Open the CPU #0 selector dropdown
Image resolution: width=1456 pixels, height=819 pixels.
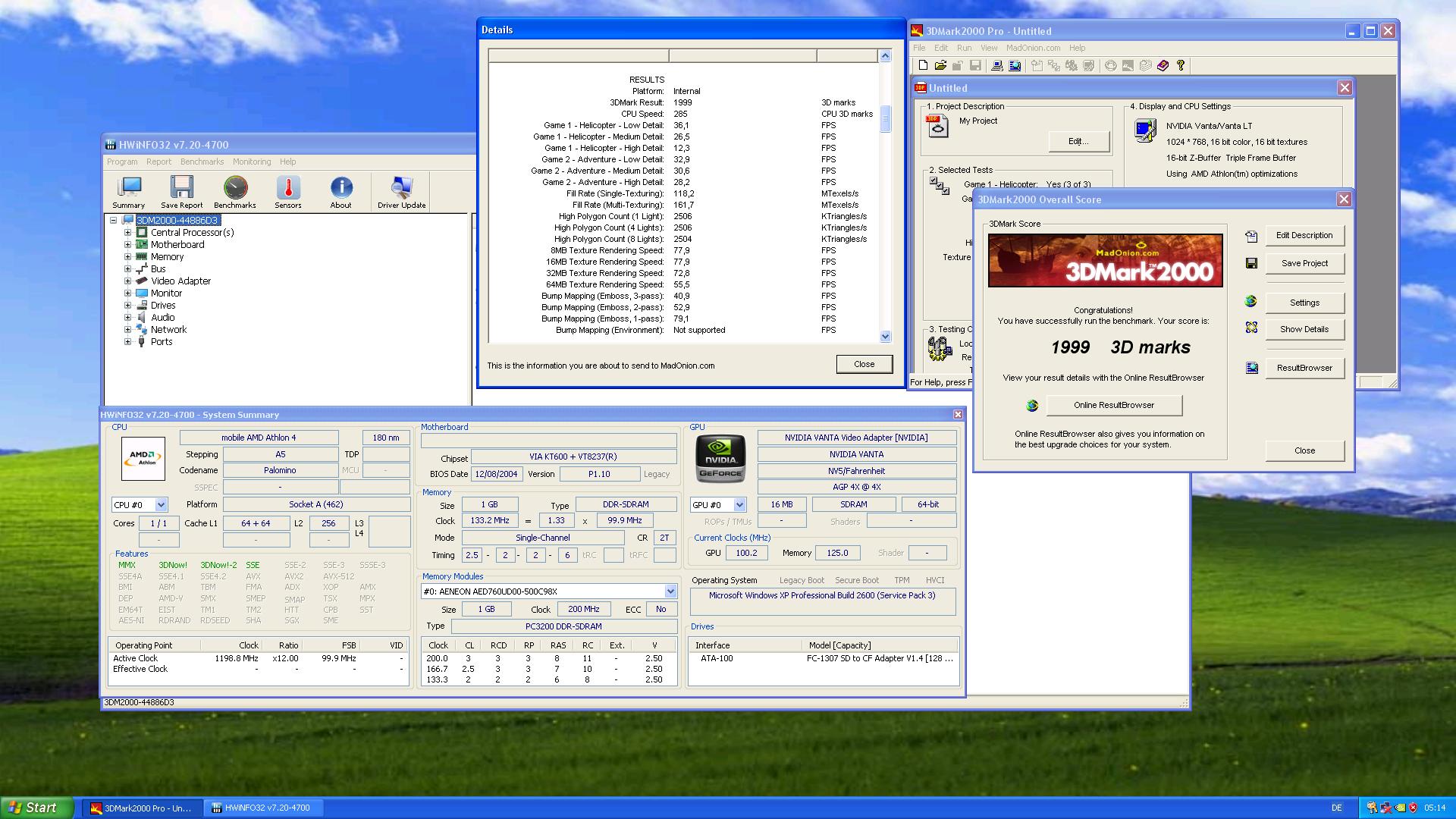pos(161,505)
